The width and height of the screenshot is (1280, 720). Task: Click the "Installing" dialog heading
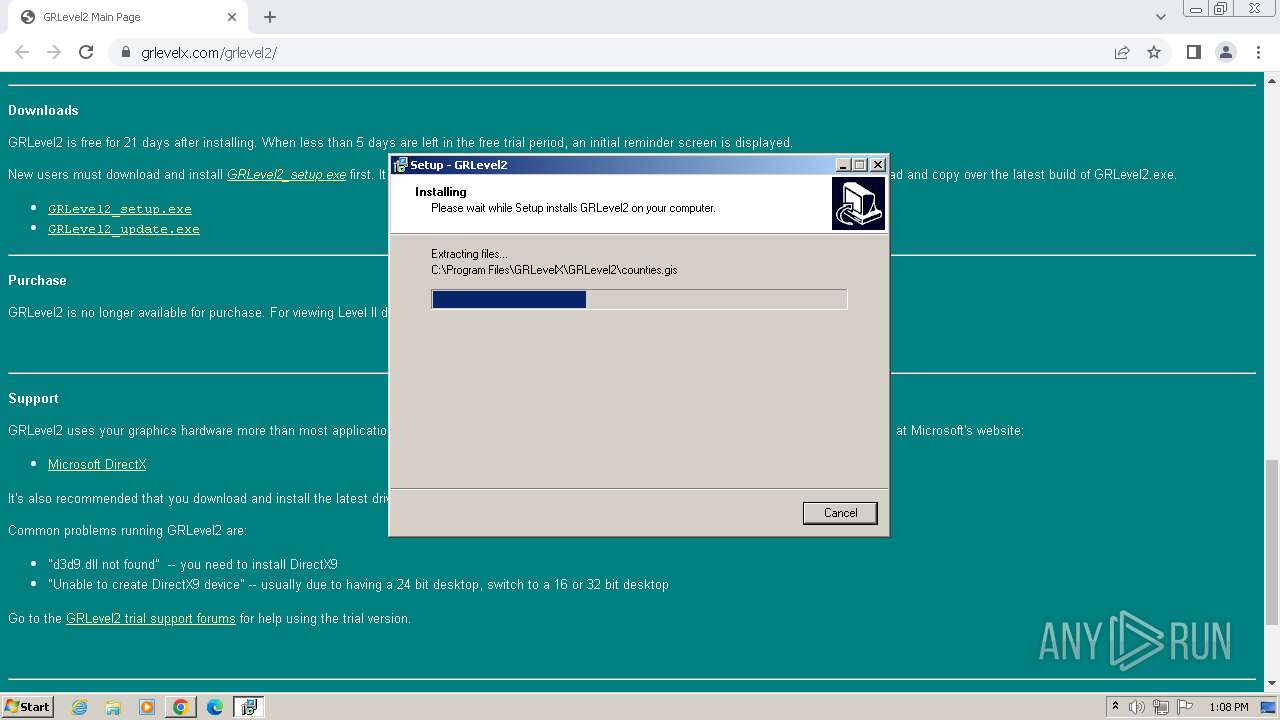coord(441,192)
